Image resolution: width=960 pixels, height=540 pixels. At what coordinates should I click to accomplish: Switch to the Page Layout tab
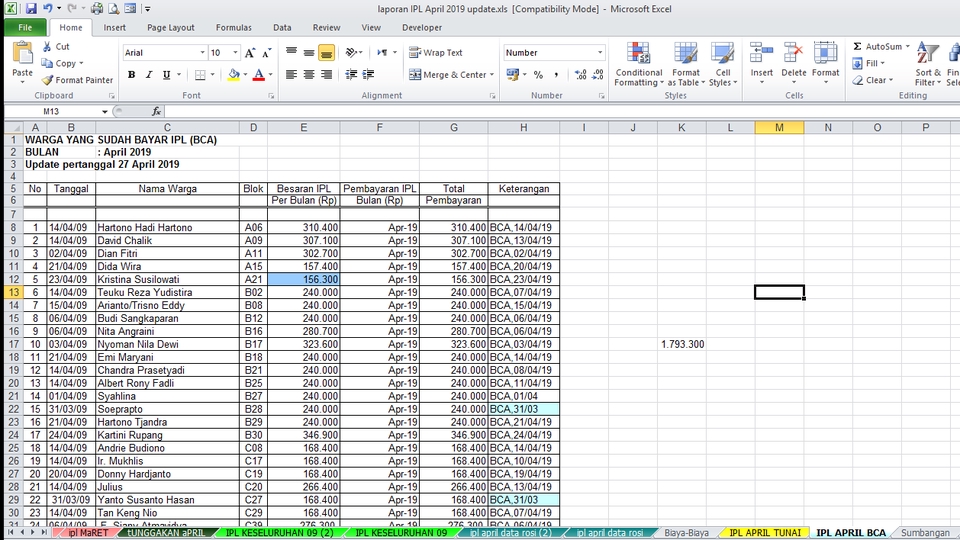[x=171, y=28]
